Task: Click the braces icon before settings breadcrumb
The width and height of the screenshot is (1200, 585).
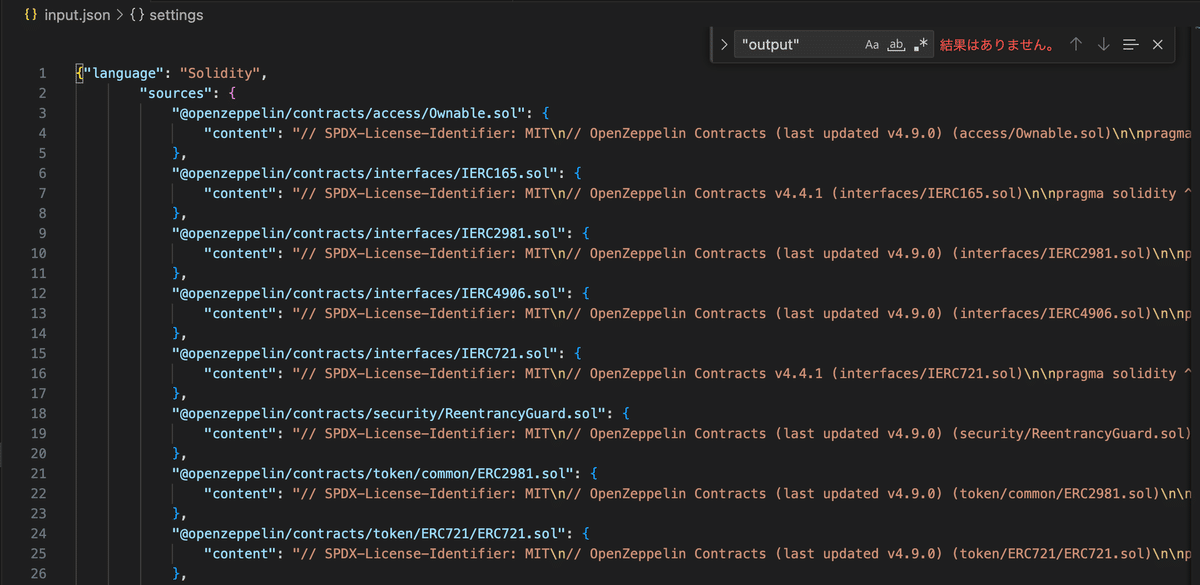Action: [x=138, y=16]
